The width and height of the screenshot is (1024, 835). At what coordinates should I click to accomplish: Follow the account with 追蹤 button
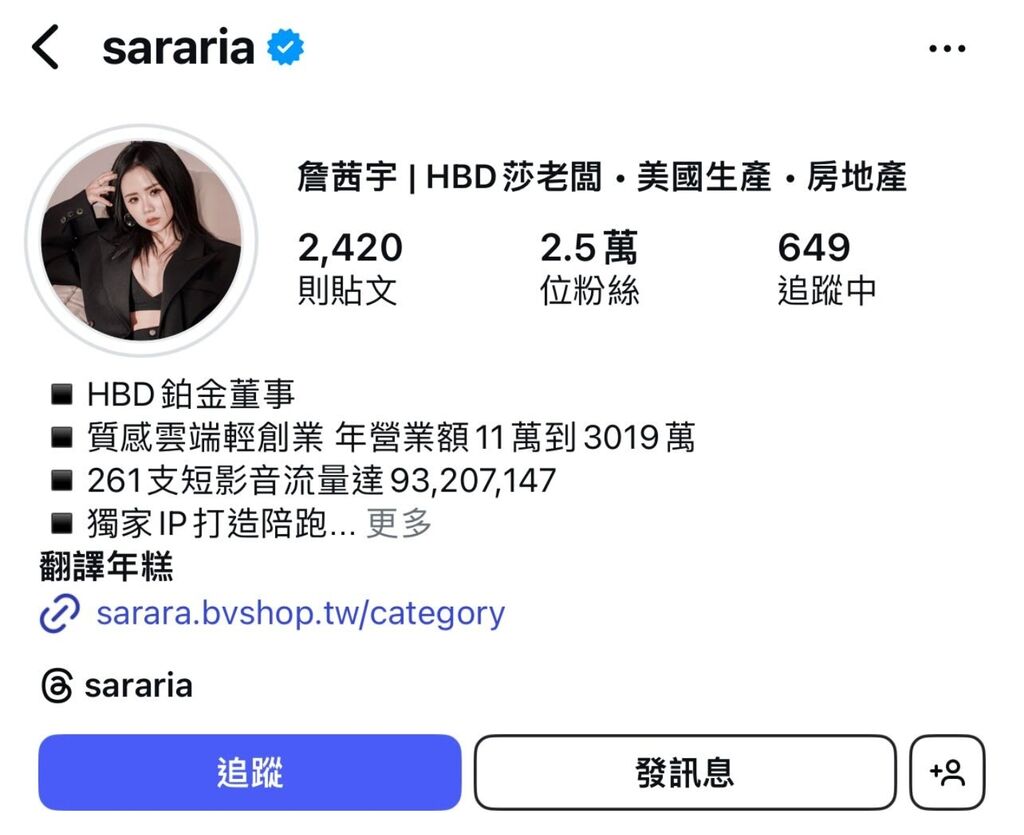click(x=249, y=772)
